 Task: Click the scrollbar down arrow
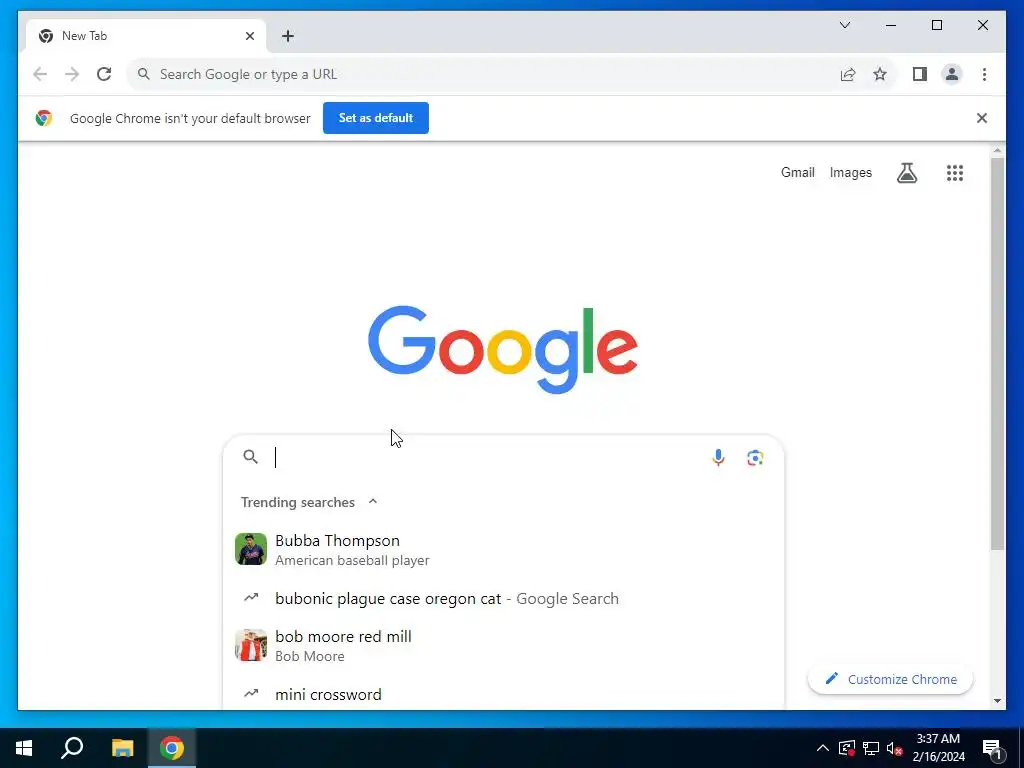tap(997, 701)
